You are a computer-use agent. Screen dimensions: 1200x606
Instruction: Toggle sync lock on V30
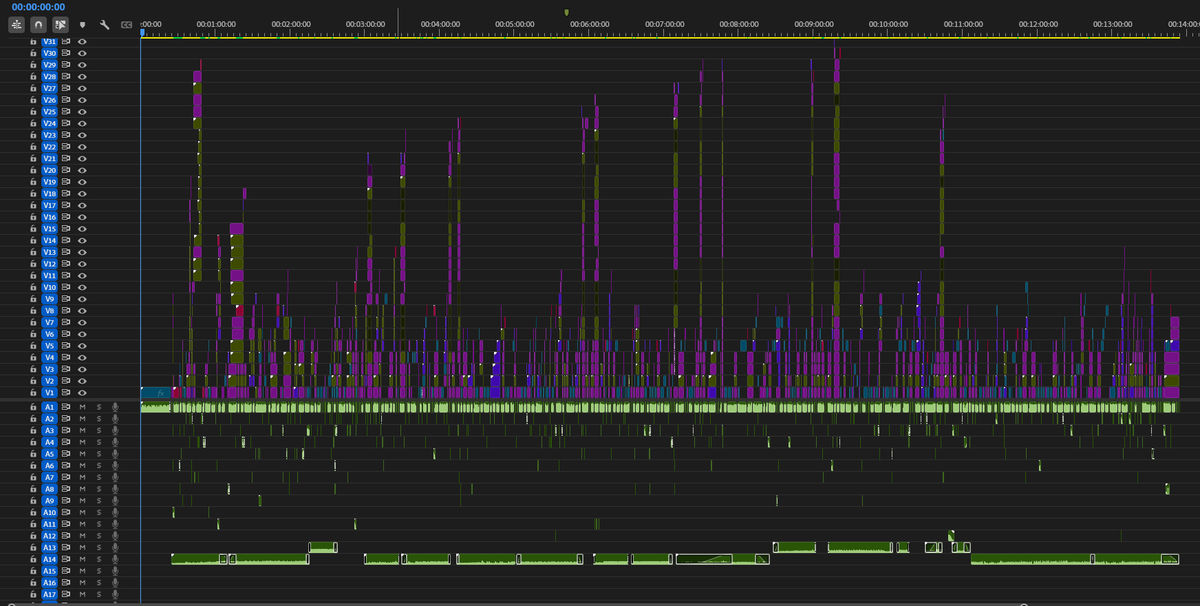pyautogui.click(x=67, y=53)
